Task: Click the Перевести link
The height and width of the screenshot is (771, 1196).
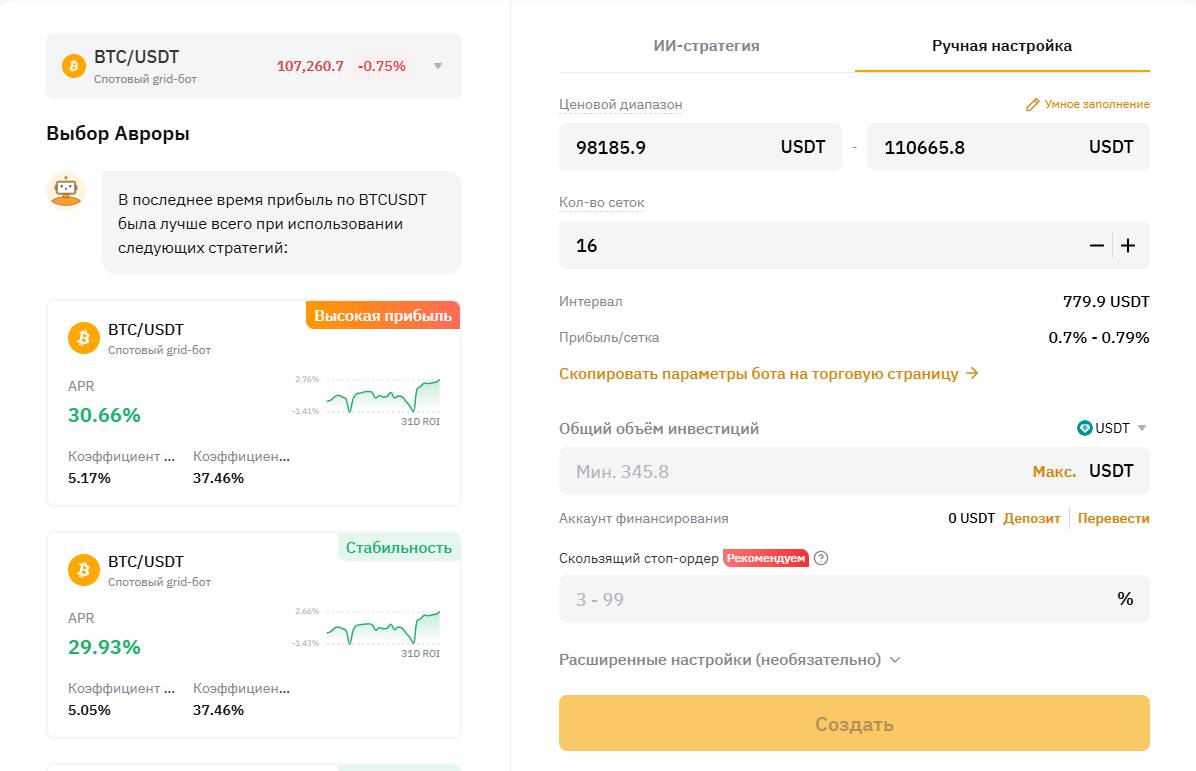Action: [x=1113, y=518]
